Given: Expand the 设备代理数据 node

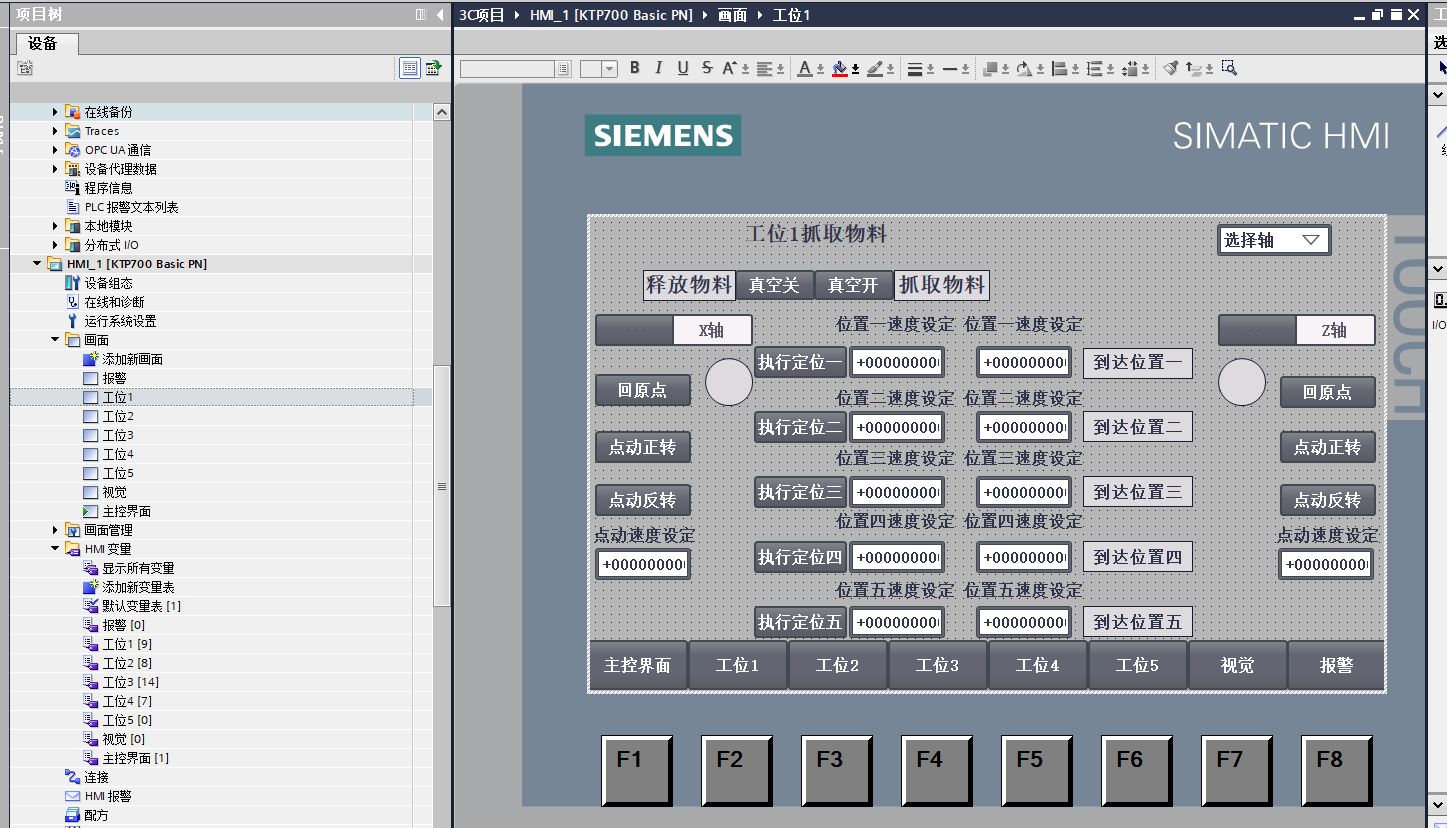Looking at the screenshot, I should tap(56, 169).
